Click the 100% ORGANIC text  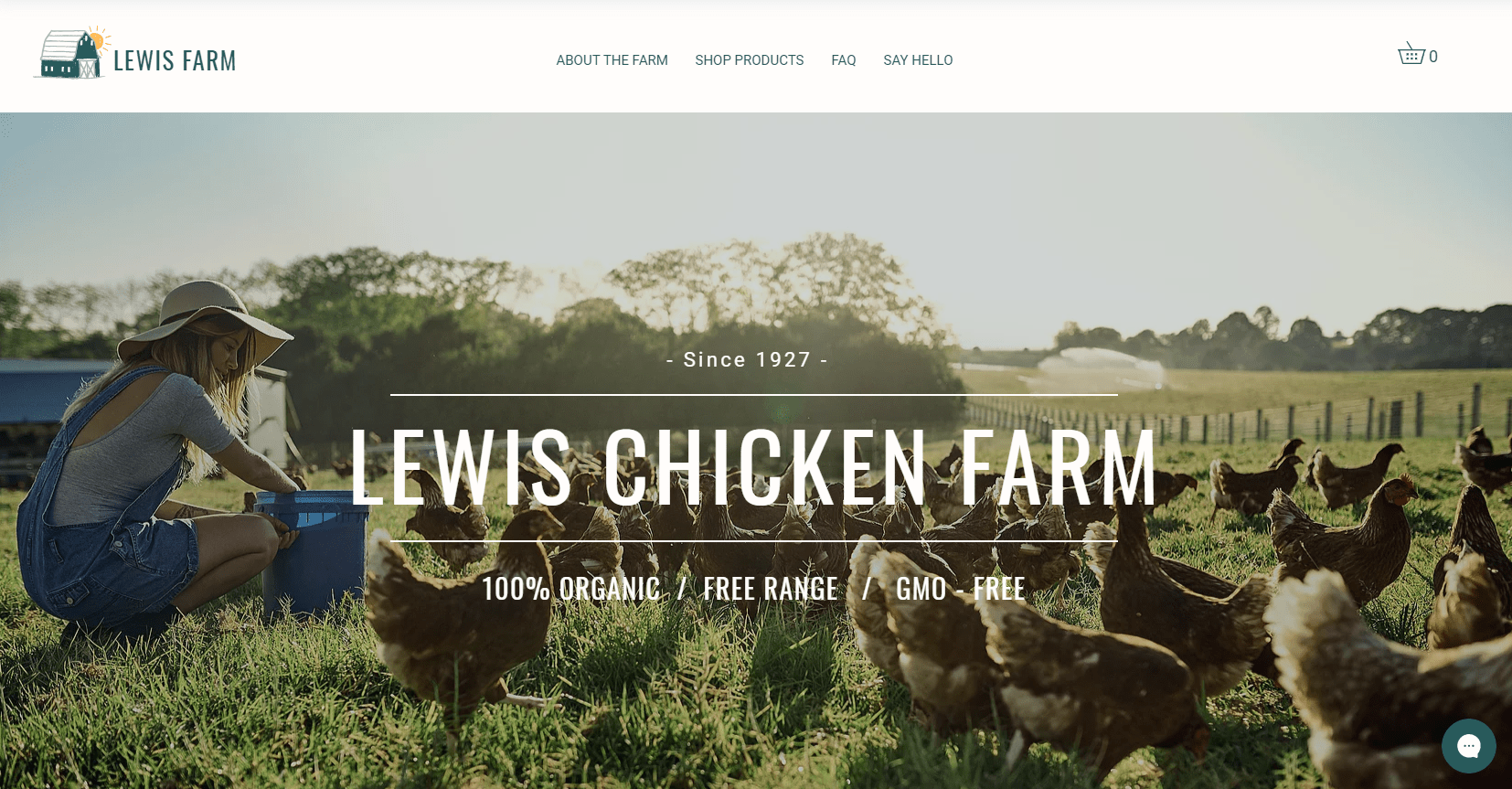click(570, 589)
